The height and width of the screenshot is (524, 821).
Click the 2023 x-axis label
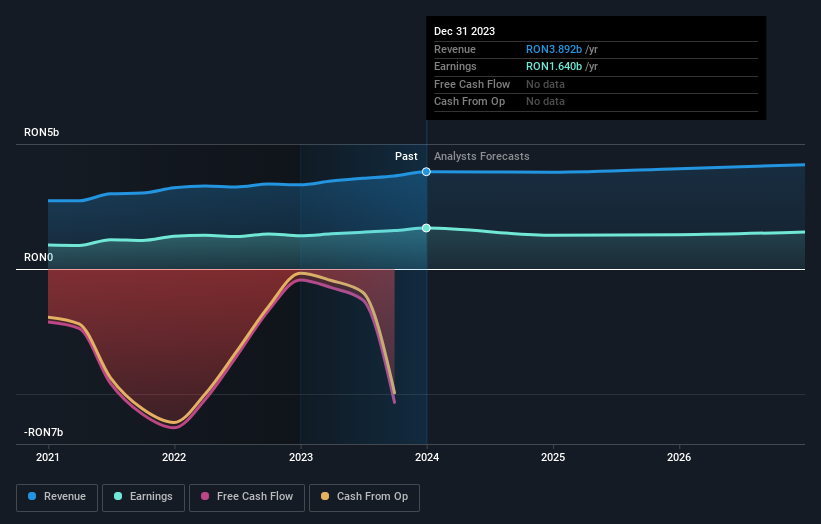[x=301, y=457]
